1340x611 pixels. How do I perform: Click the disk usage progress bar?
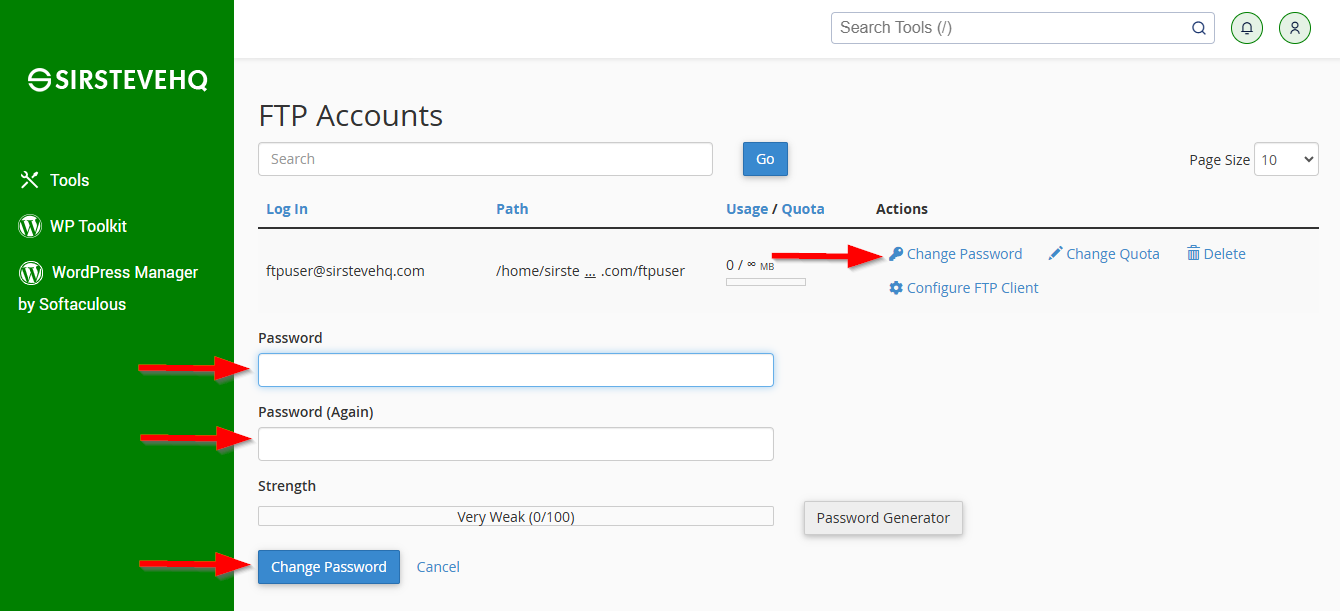[766, 282]
